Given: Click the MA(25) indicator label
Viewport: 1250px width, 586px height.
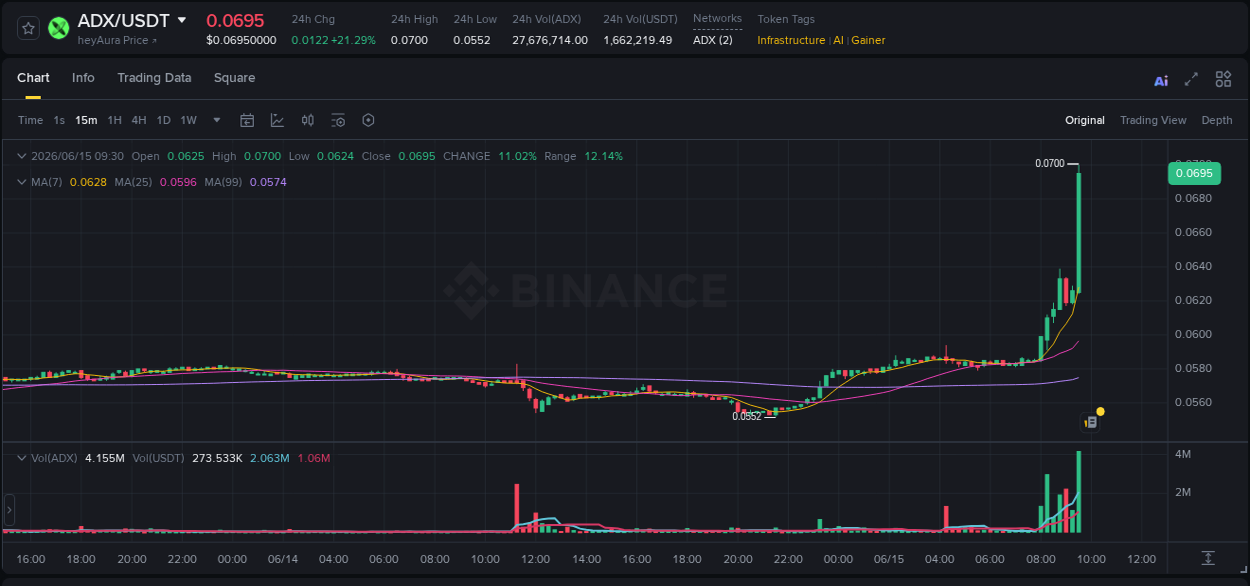Looking at the screenshot, I should (133, 182).
